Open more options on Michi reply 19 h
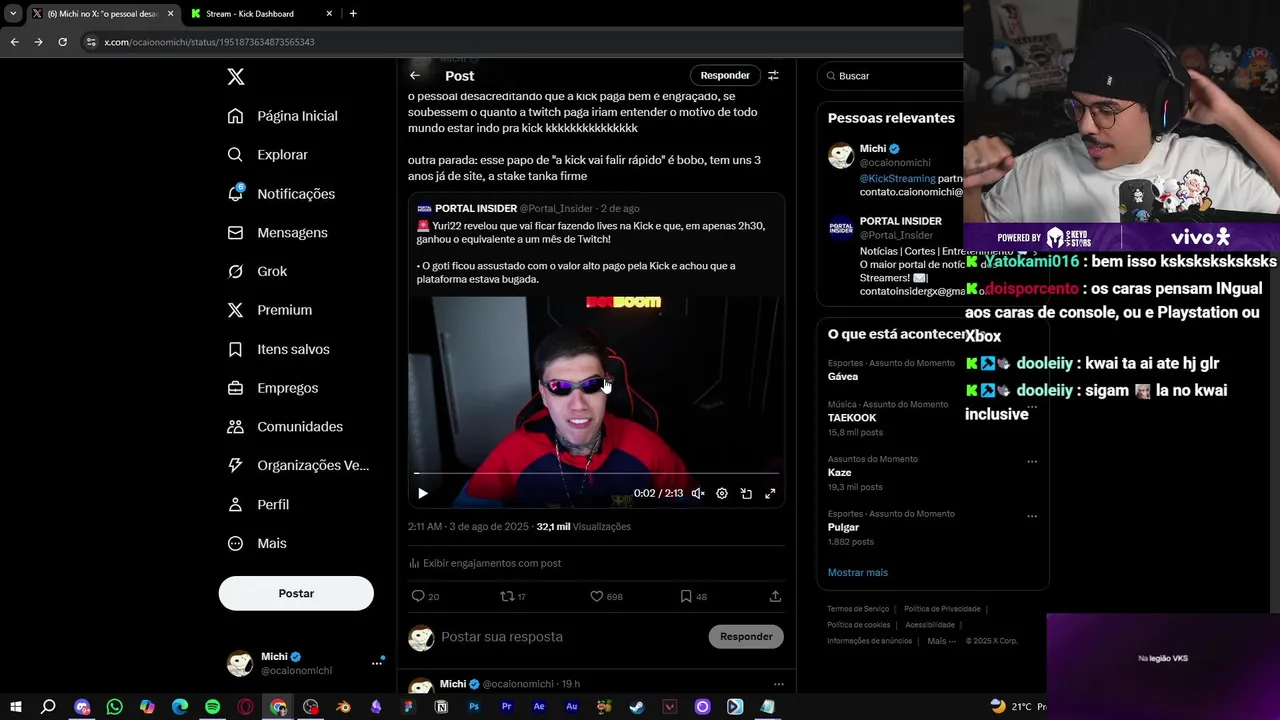This screenshot has height=720, width=1280. (778, 684)
